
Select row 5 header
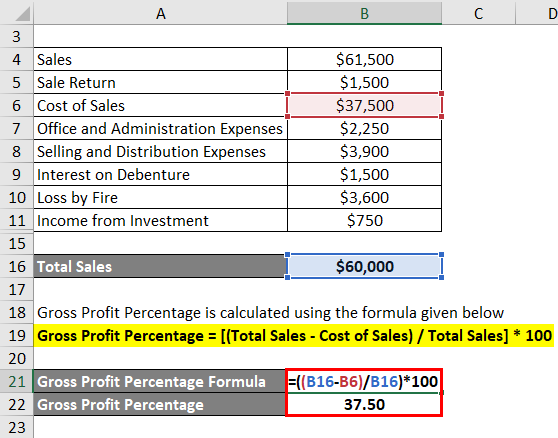(x=16, y=83)
